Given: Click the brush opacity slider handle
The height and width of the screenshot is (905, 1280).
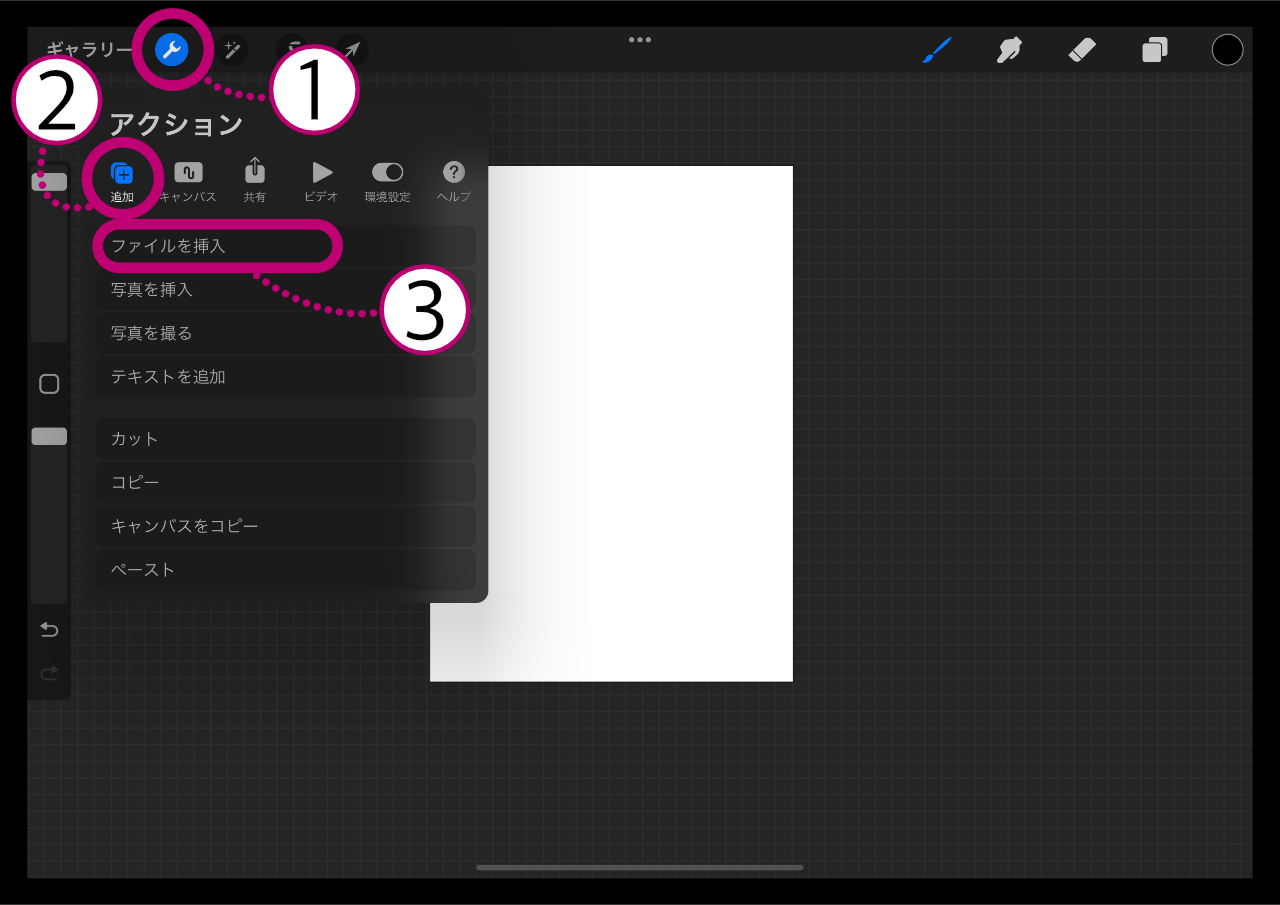Looking at the screenshot, I should click(49, 436).
